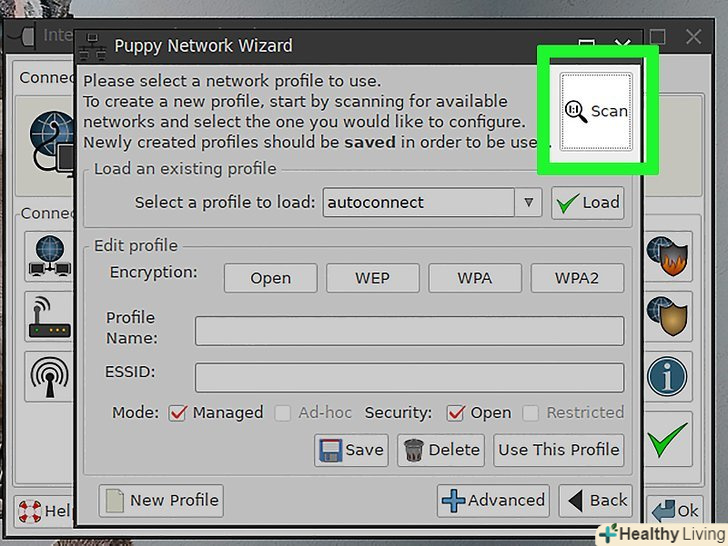Click the Ok button in background window
The height and width of the screenshot is (546, 728).
(x=675, y=511)
